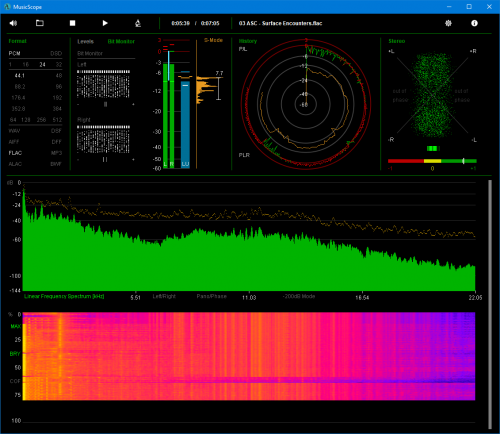Open the info about icon
This screenshot has height=434, width=500.
coord(474,23)
